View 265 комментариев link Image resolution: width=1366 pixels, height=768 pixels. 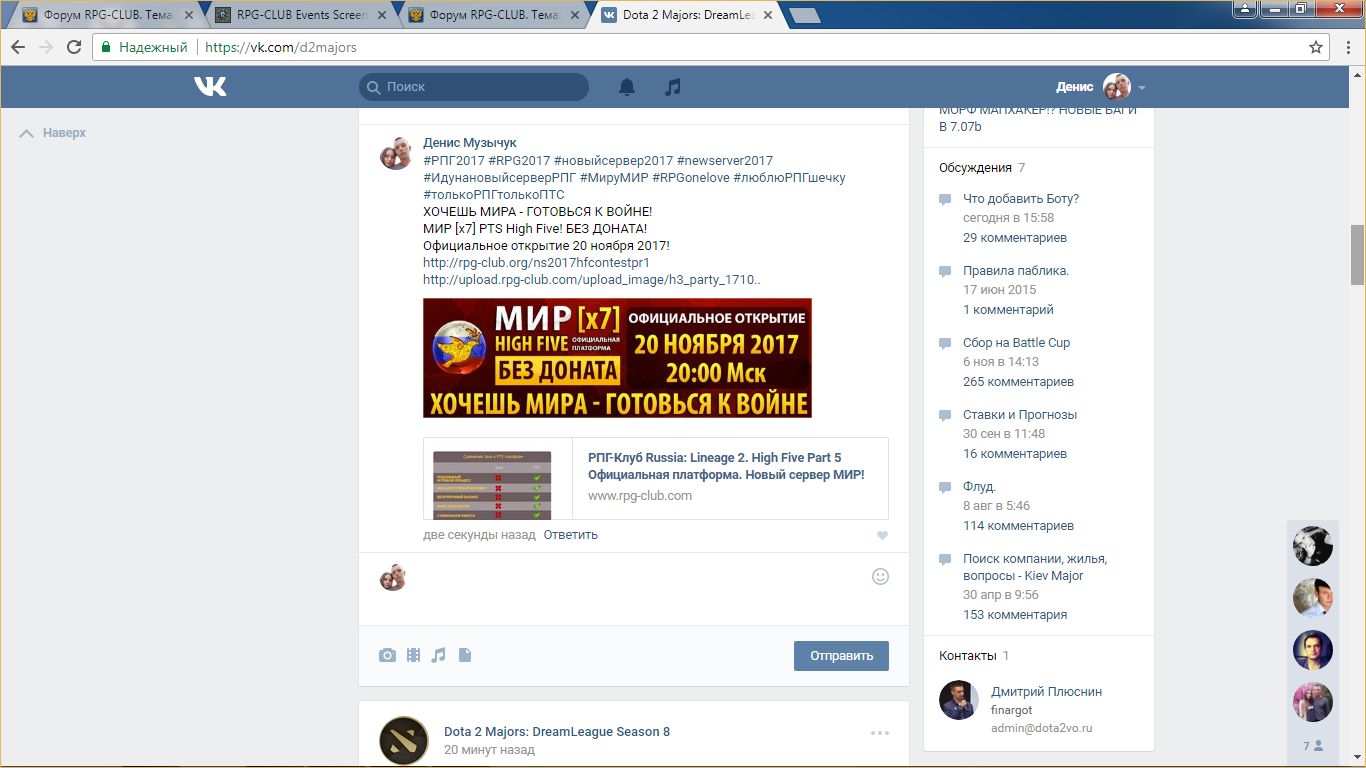coord(1018,382)
